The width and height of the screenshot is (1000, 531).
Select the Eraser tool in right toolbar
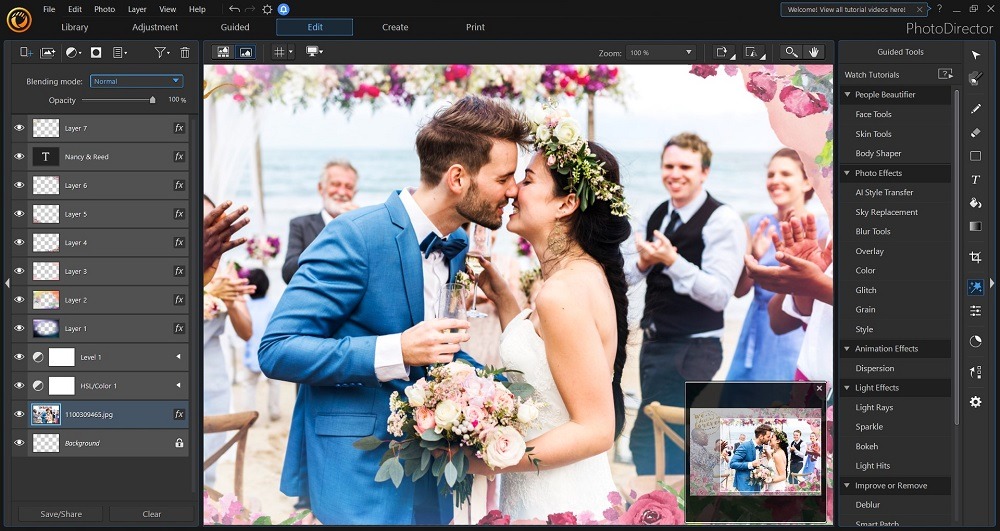click(975, 132)
